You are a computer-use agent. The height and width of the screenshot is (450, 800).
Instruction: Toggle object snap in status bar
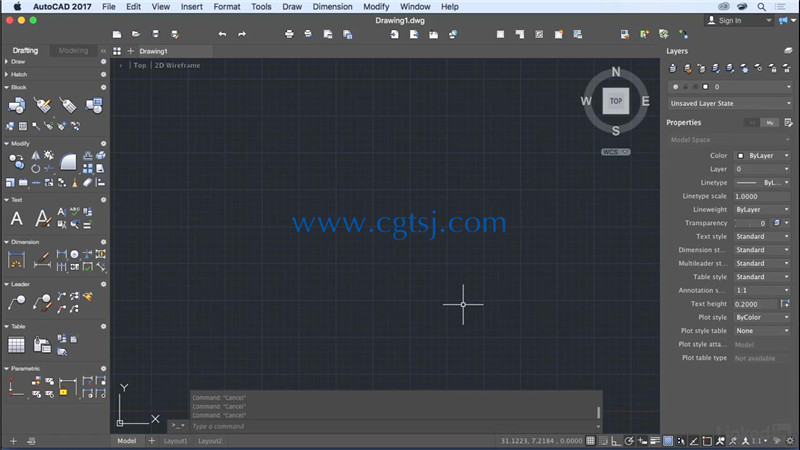(707, 441)
